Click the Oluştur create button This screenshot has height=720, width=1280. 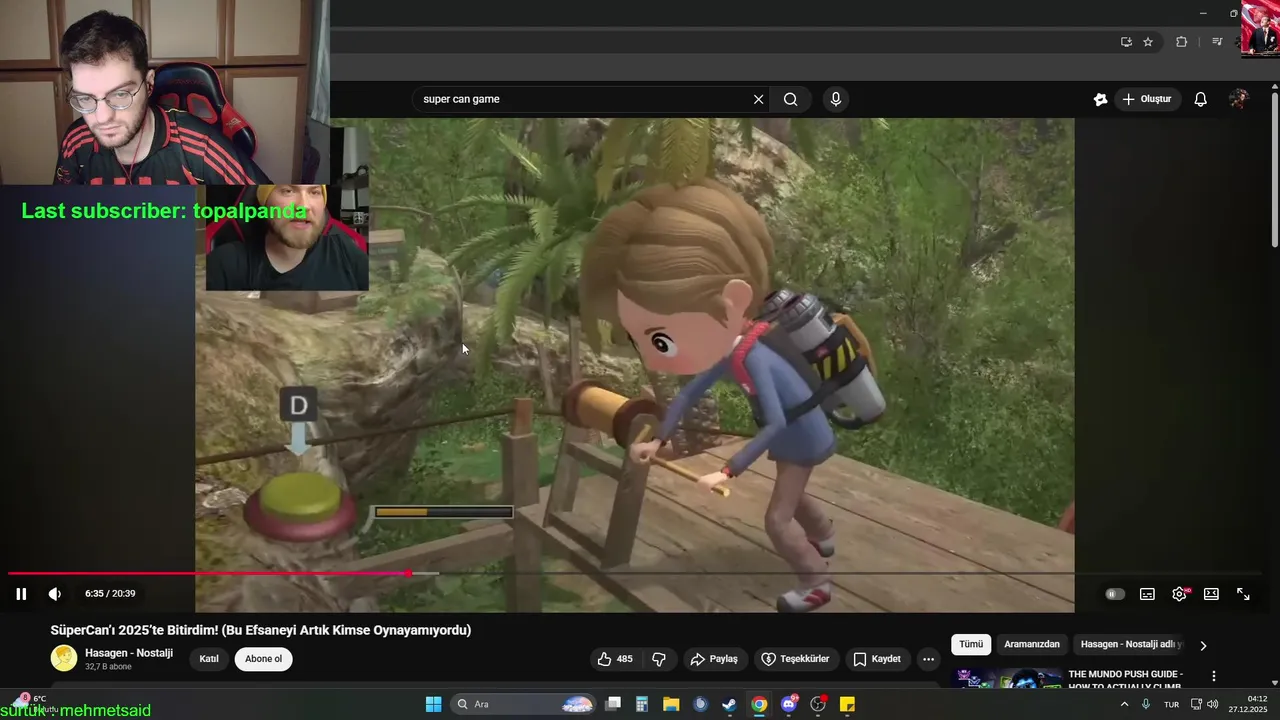click(1146, 99)
